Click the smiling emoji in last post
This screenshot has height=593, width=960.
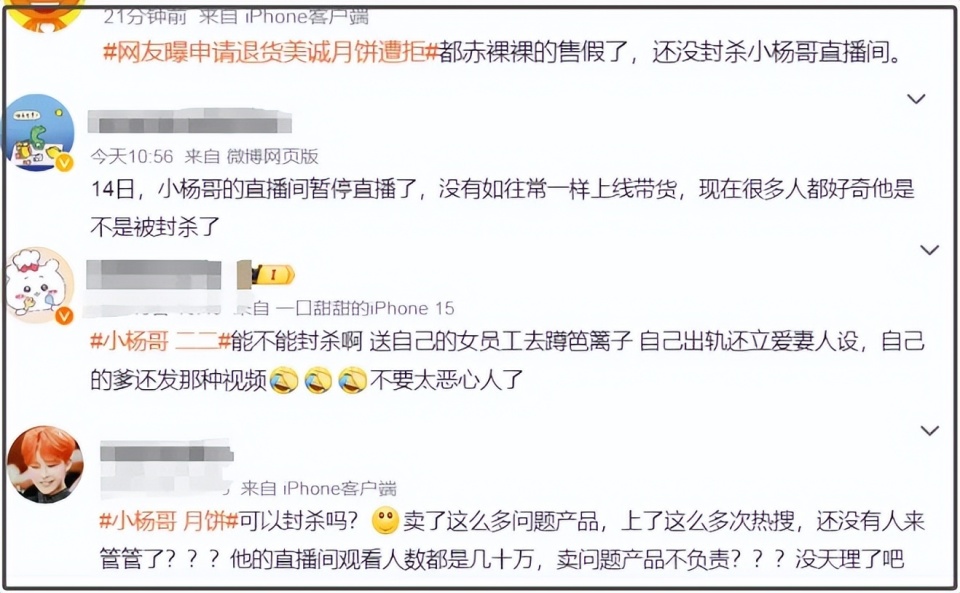pos(385,521)
